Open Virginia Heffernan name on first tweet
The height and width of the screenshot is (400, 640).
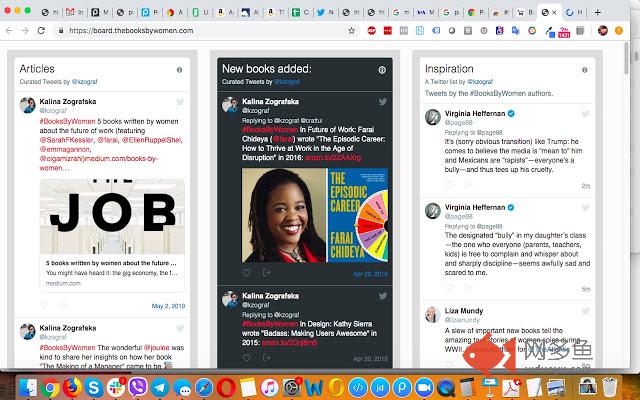tap(475, 113)
